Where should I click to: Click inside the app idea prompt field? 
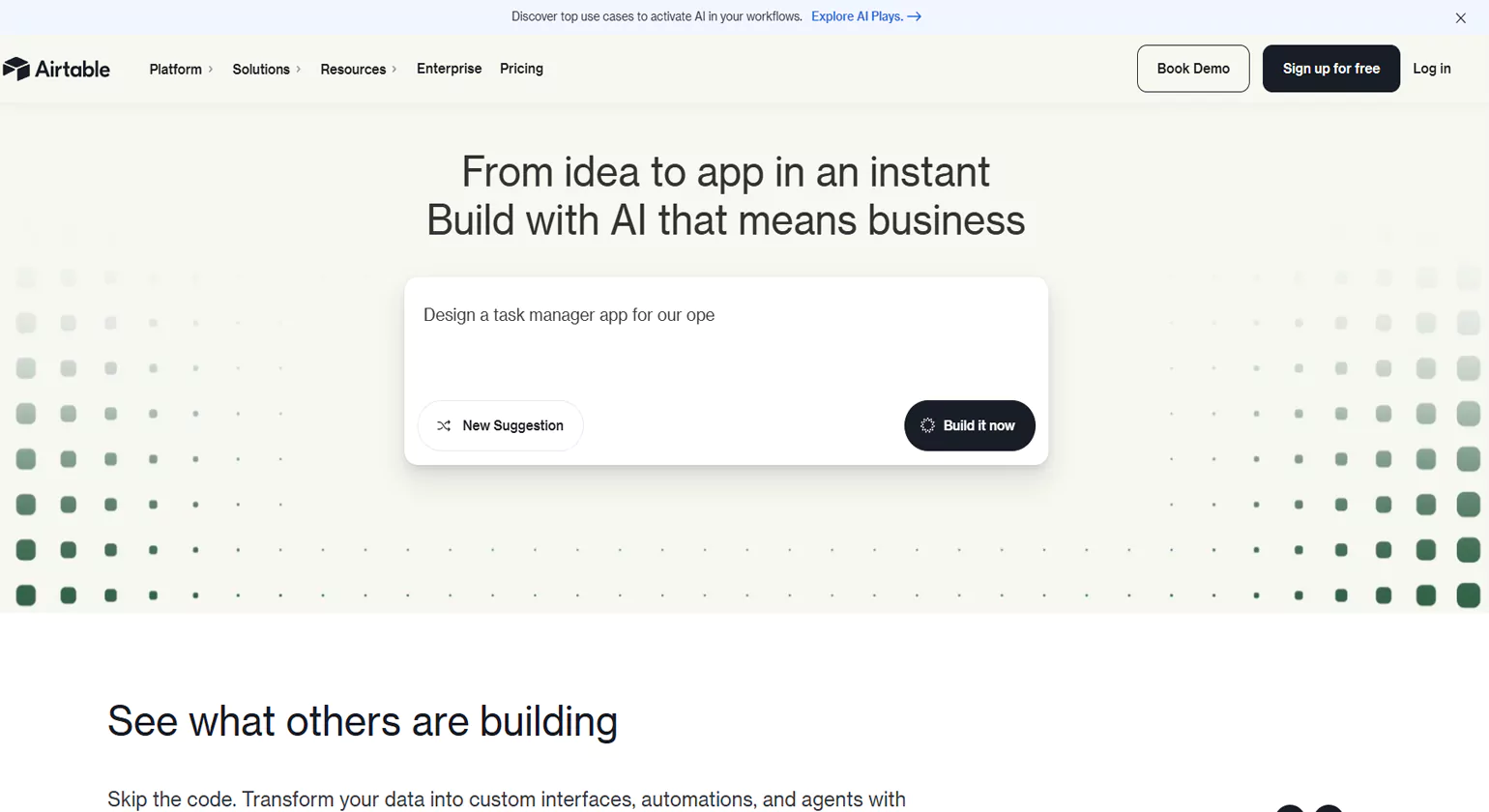[725, 343]
